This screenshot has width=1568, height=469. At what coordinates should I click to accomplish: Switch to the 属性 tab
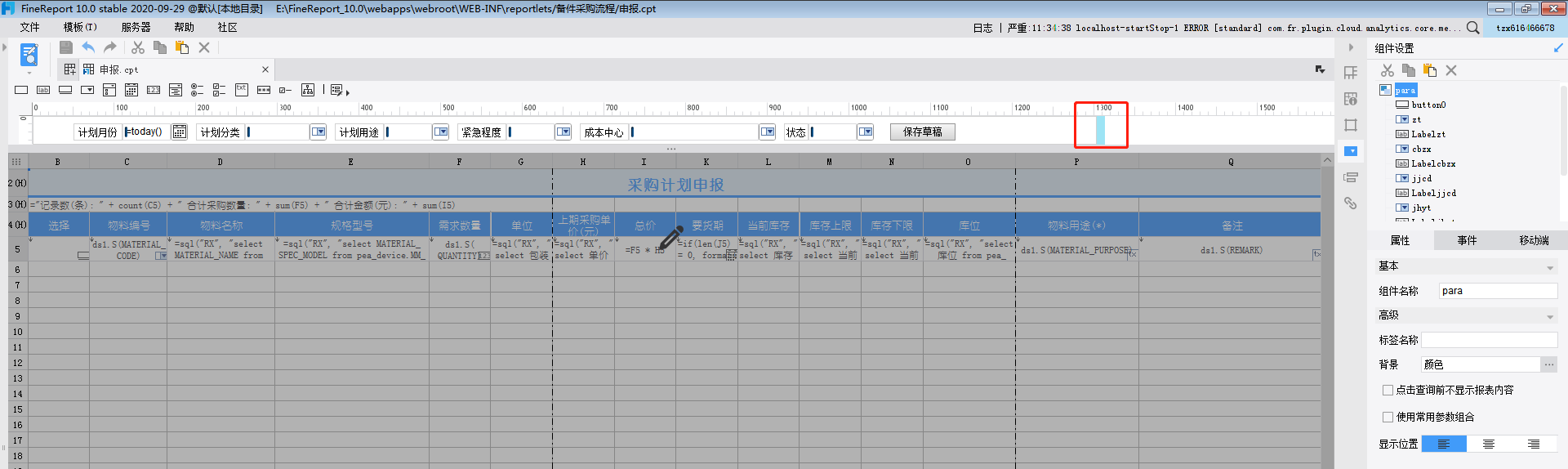point(1401,240)
